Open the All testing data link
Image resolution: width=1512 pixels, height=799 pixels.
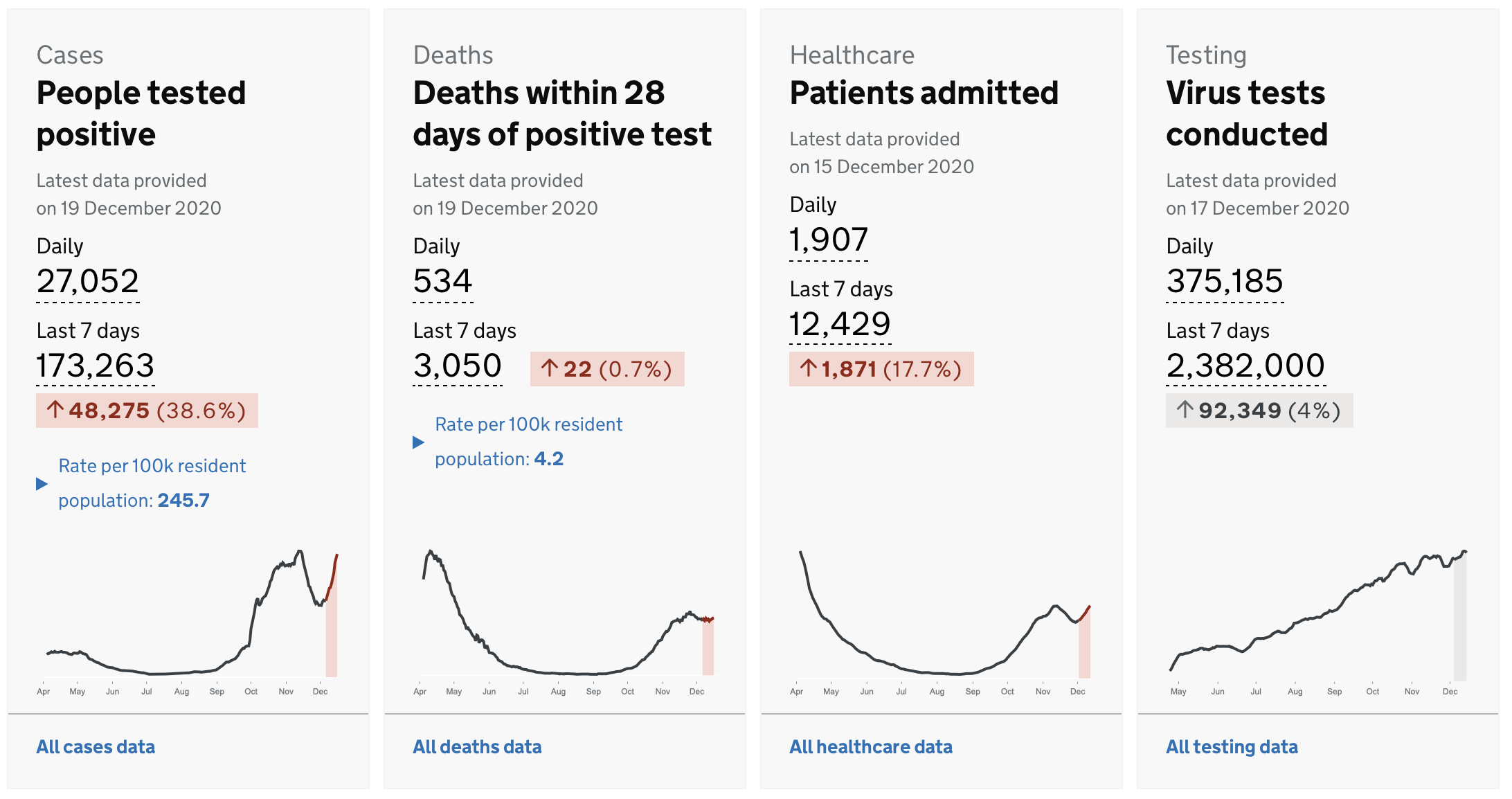(1232, 747)
